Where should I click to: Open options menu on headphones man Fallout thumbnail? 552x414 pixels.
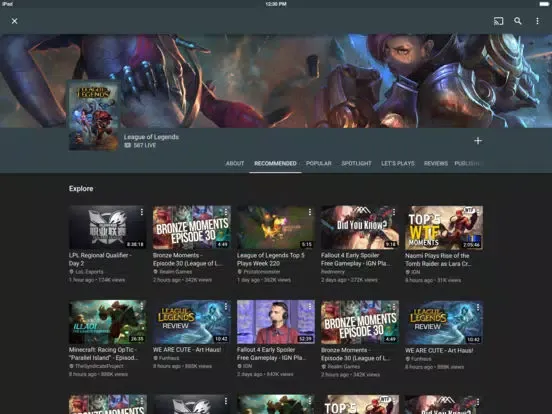click(310, 307)
